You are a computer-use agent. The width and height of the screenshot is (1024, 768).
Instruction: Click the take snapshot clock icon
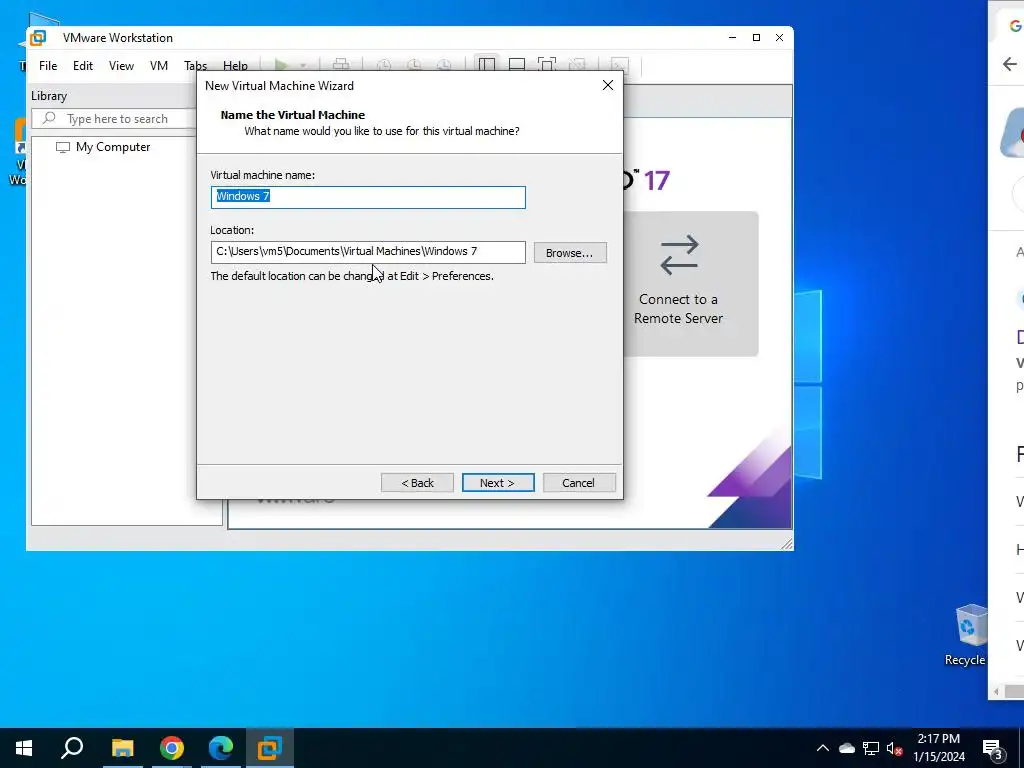(x=384, y=65)
